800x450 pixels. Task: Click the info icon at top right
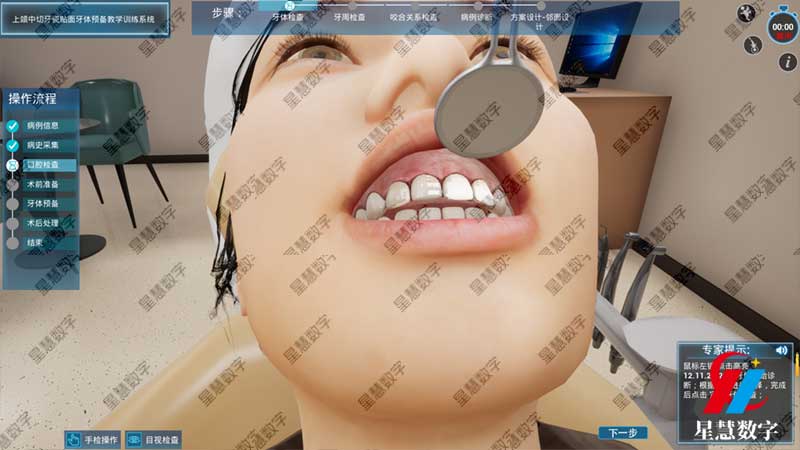point(787,62)
